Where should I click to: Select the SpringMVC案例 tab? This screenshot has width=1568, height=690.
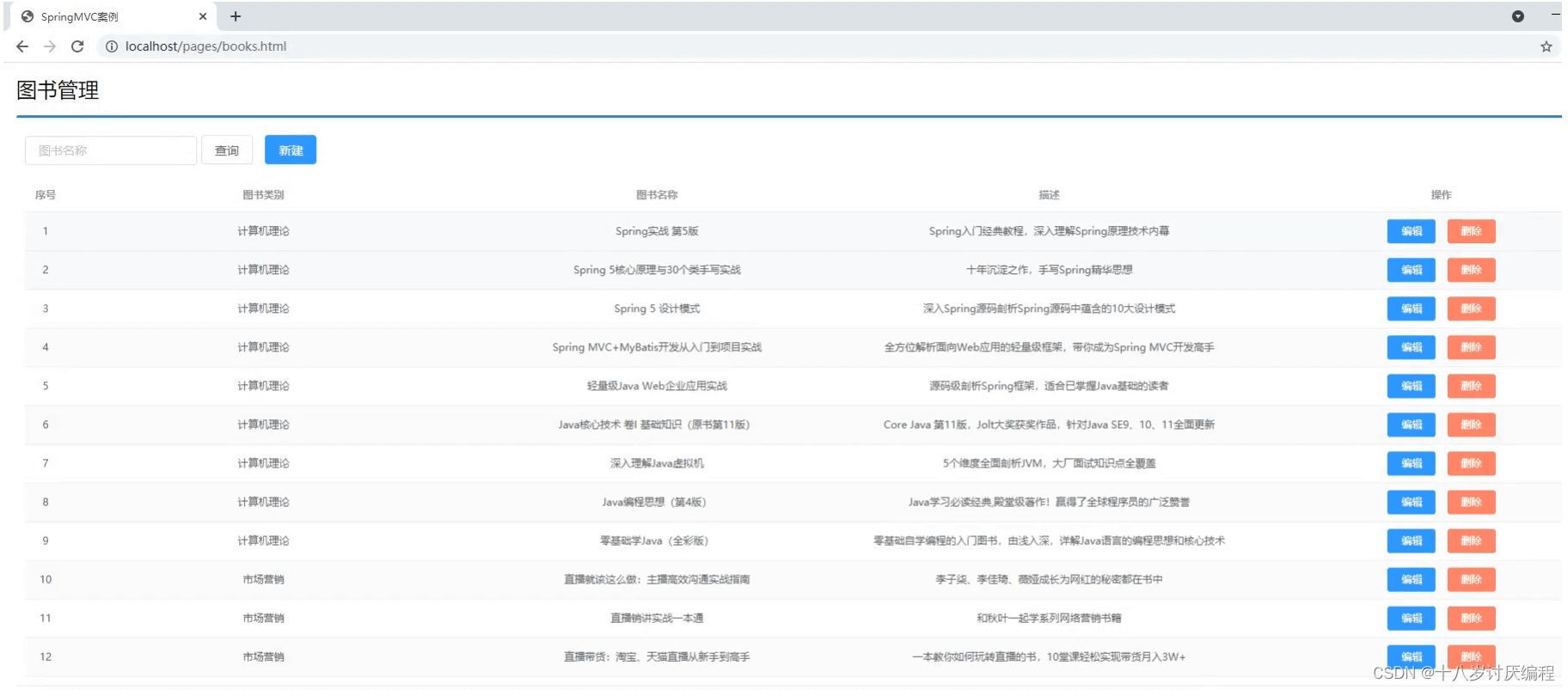pyautogui.click(x=103, y=16)
